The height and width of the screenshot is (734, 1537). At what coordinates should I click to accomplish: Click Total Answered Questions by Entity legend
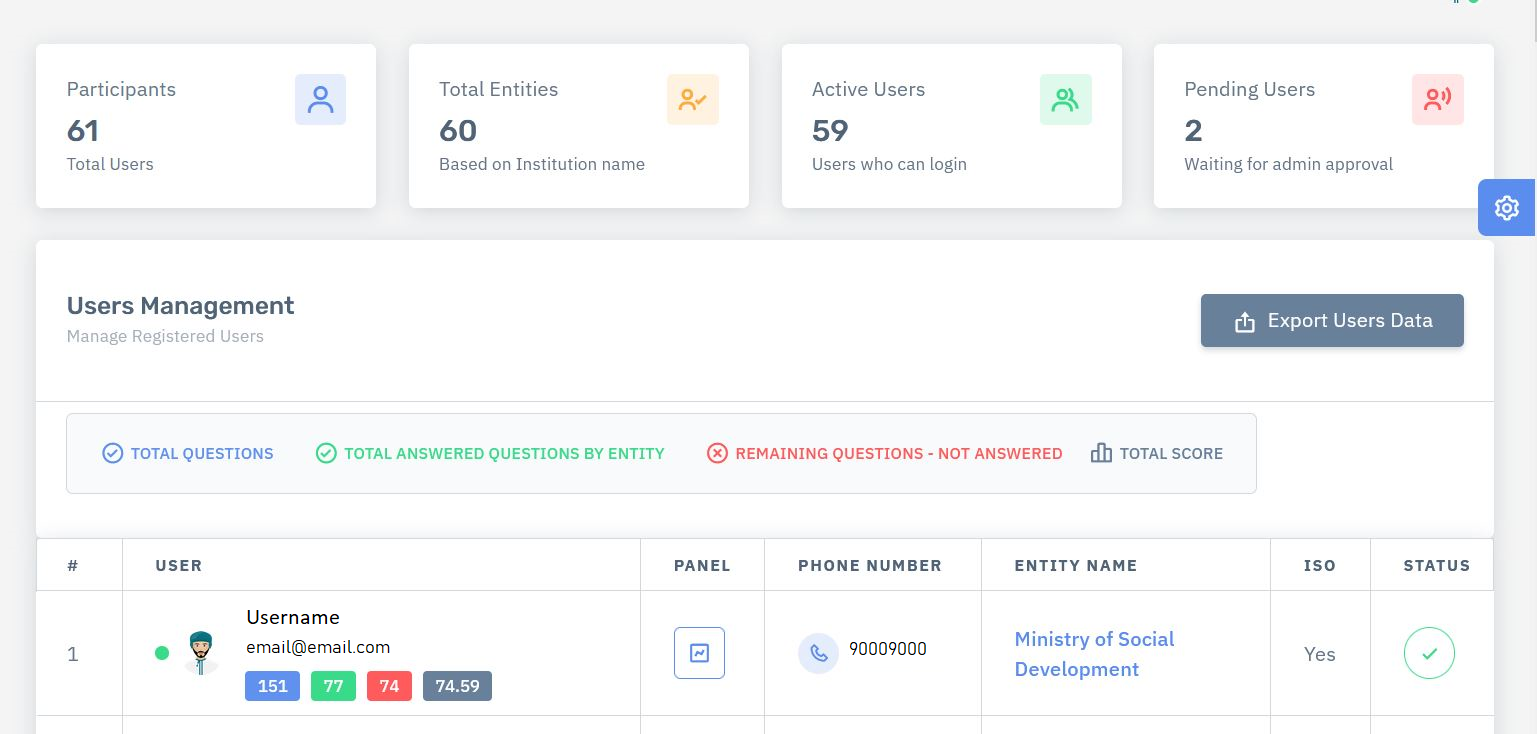490,454
